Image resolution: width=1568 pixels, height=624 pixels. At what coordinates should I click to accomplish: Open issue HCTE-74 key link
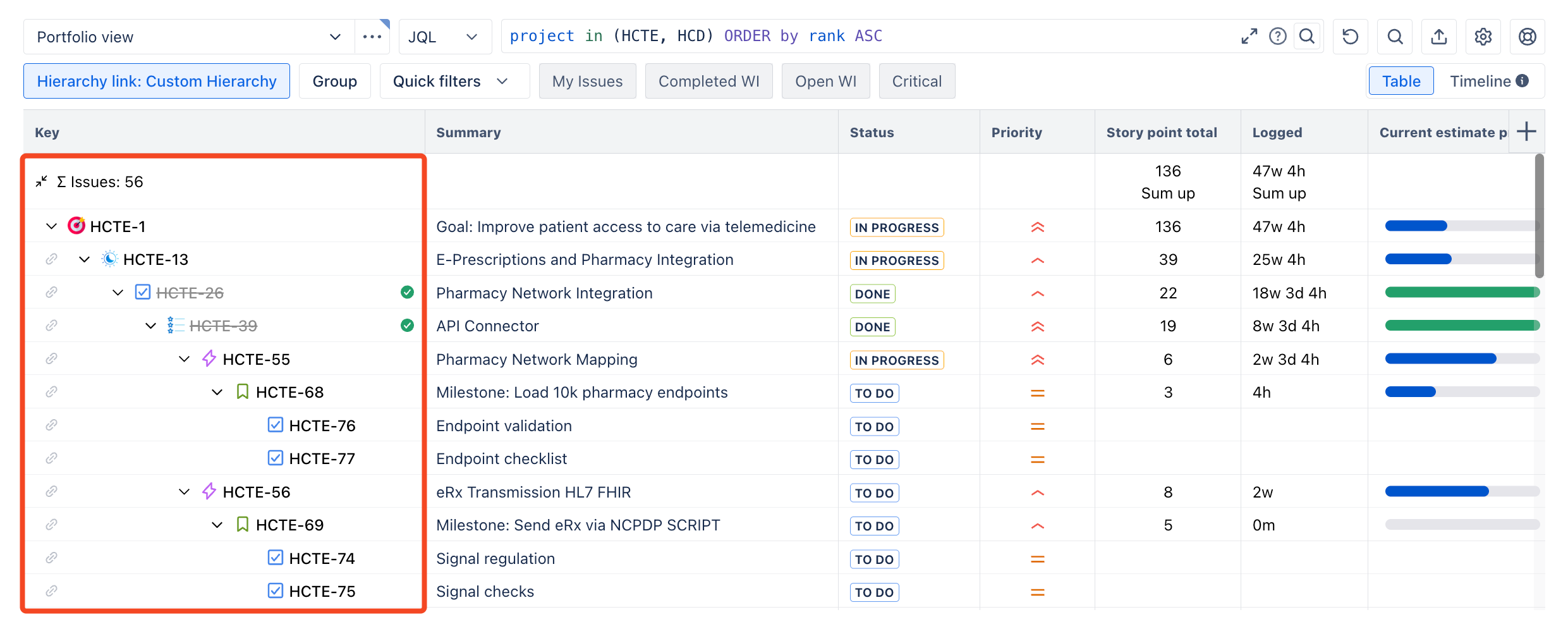pos(322,558)
